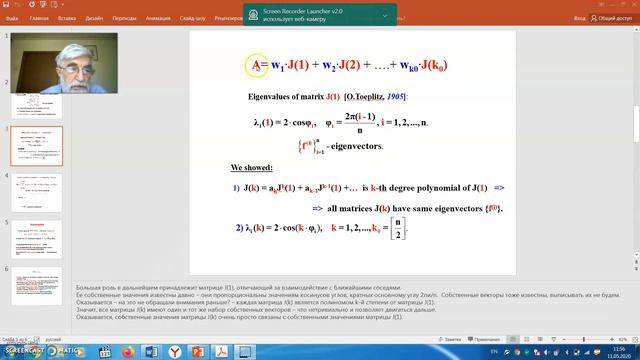Open the video clapperboard app in taskbar
Image resolution: width=640 pixels, height=360 pixels.
[x=104, y=352]
